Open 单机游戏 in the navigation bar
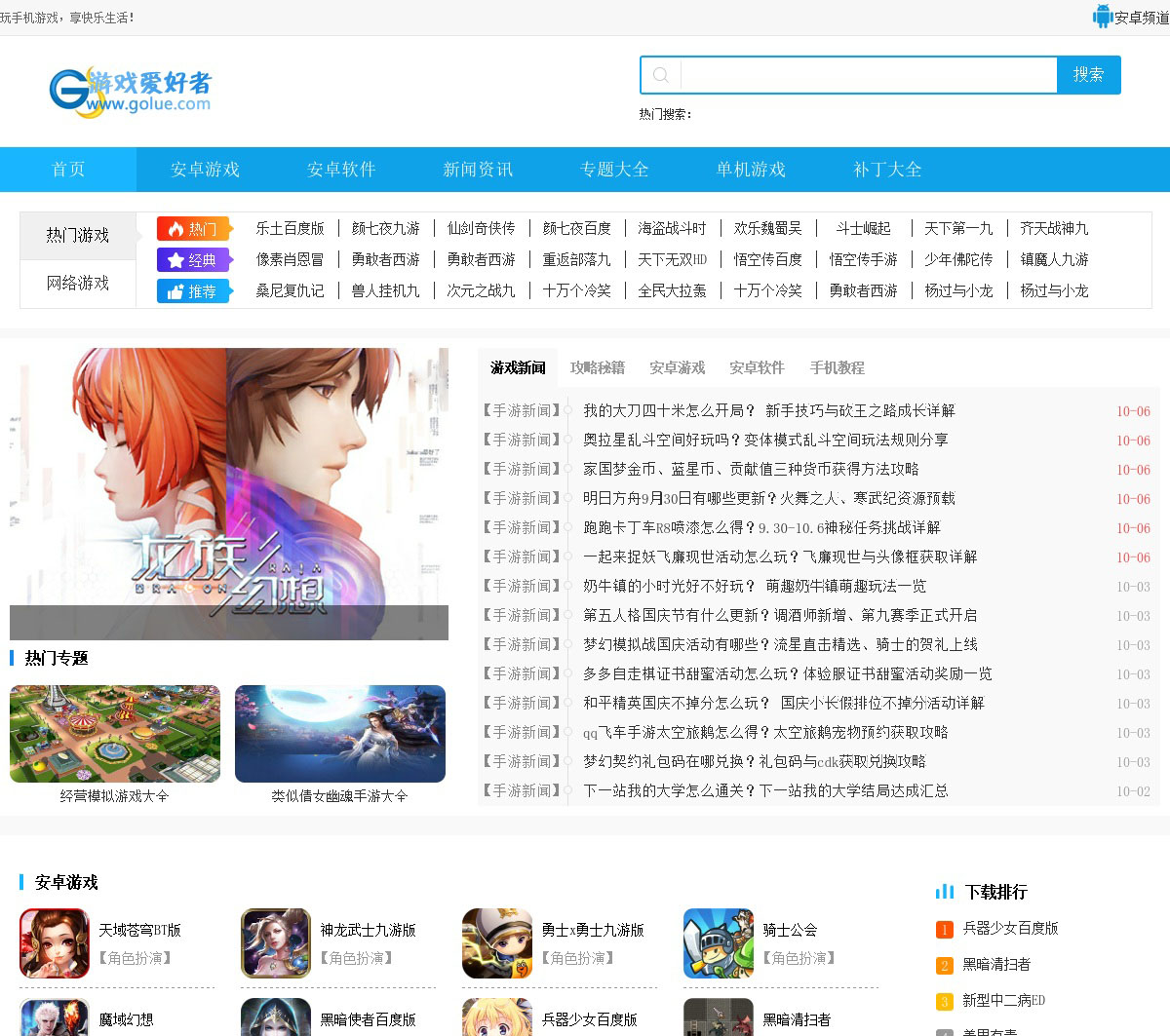Screen dimensions: 1170x1036 (x=751, y=170)
